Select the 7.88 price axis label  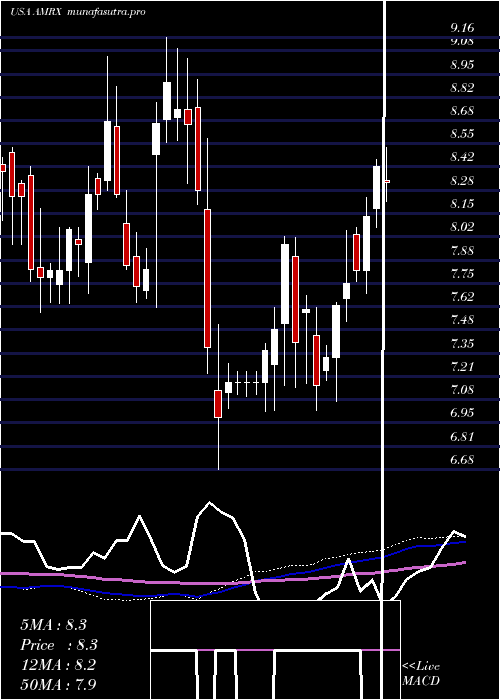click(462, 250)
